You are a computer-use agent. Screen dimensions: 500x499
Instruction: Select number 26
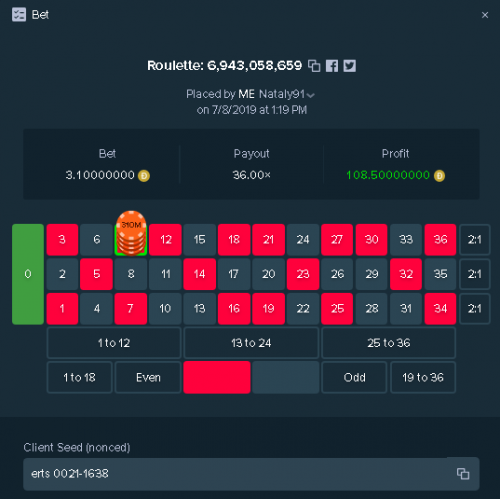[x=337, y=274]
